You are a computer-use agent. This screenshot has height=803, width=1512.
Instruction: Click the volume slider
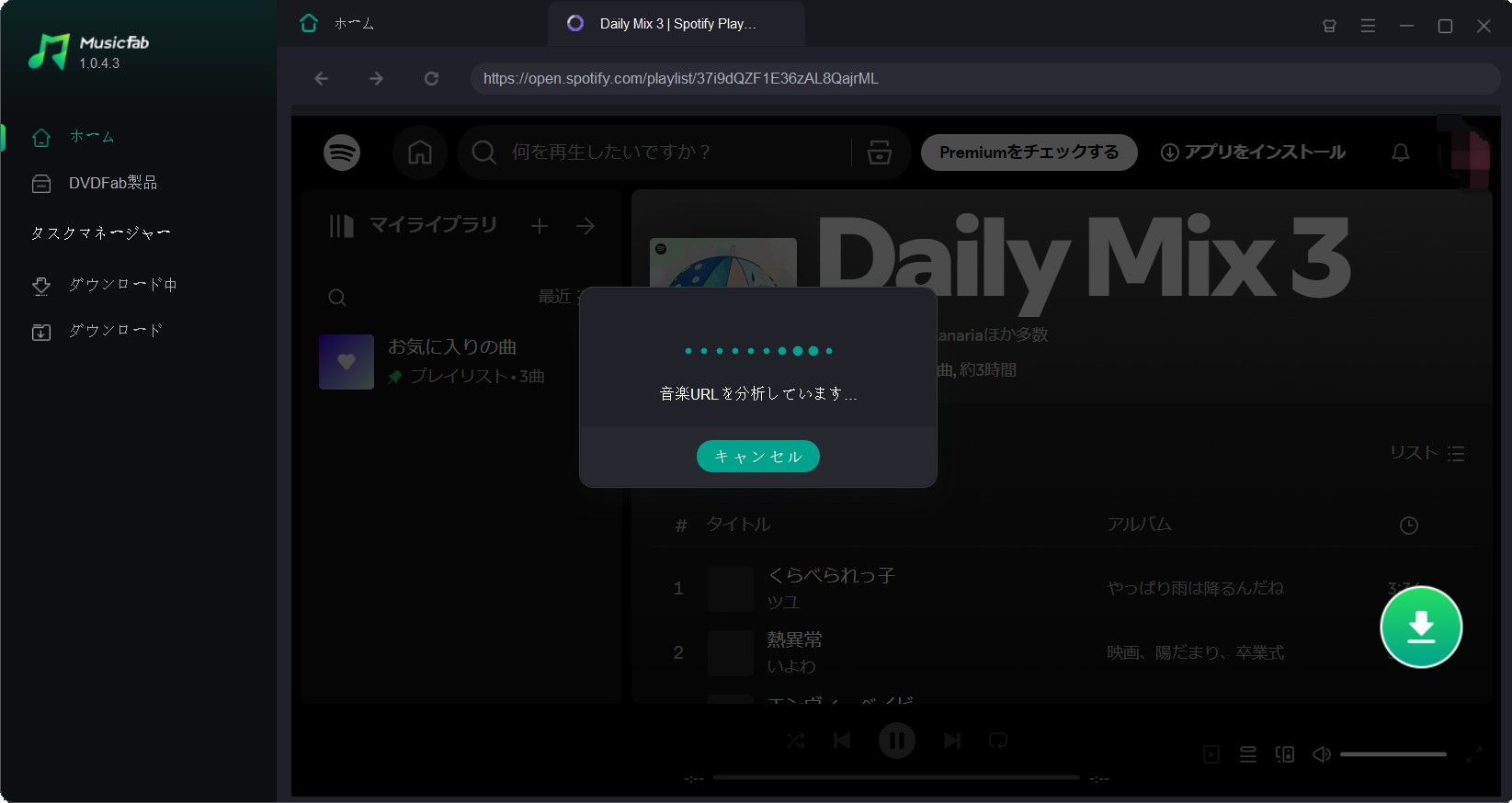[x=1393, y=754]
